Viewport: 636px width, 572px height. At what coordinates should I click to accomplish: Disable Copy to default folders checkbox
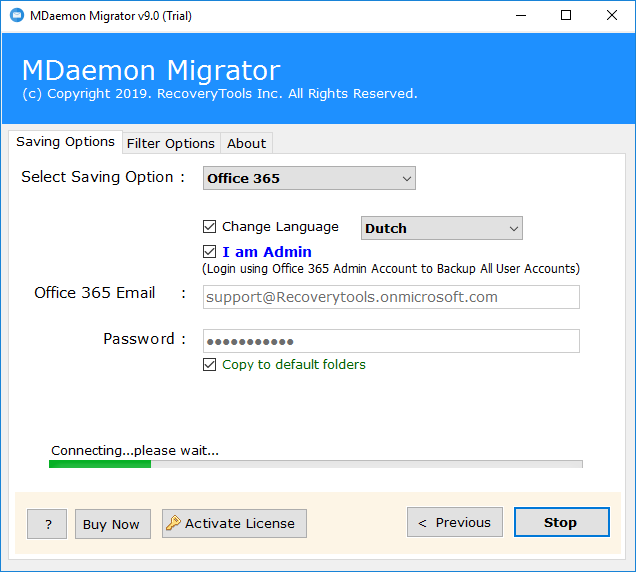[x=209, y=364]
